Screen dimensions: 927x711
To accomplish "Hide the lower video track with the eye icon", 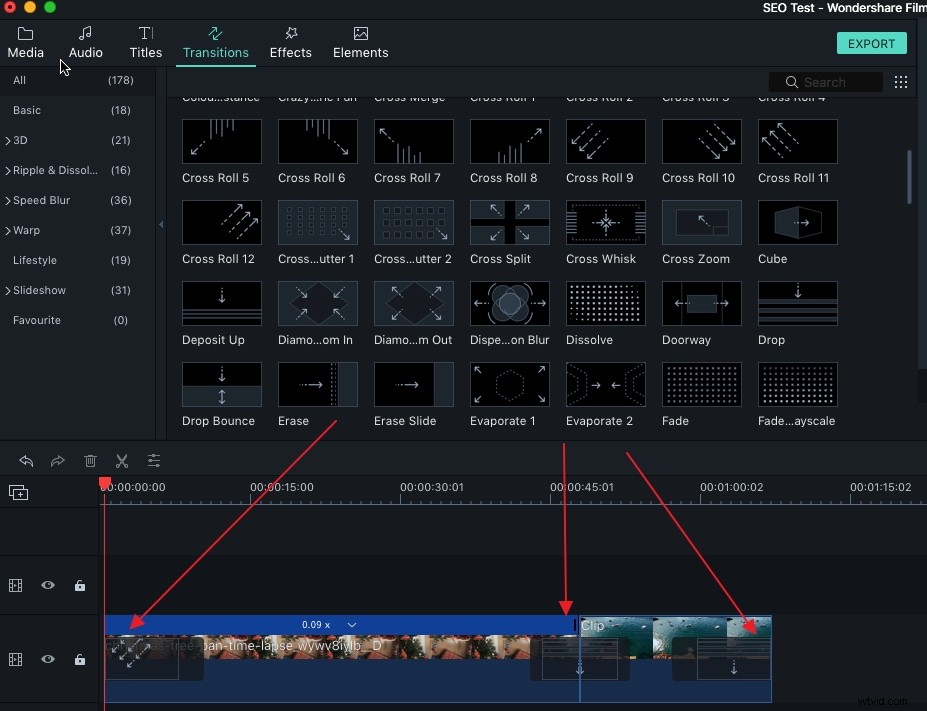I will click(x=47, y=660).
